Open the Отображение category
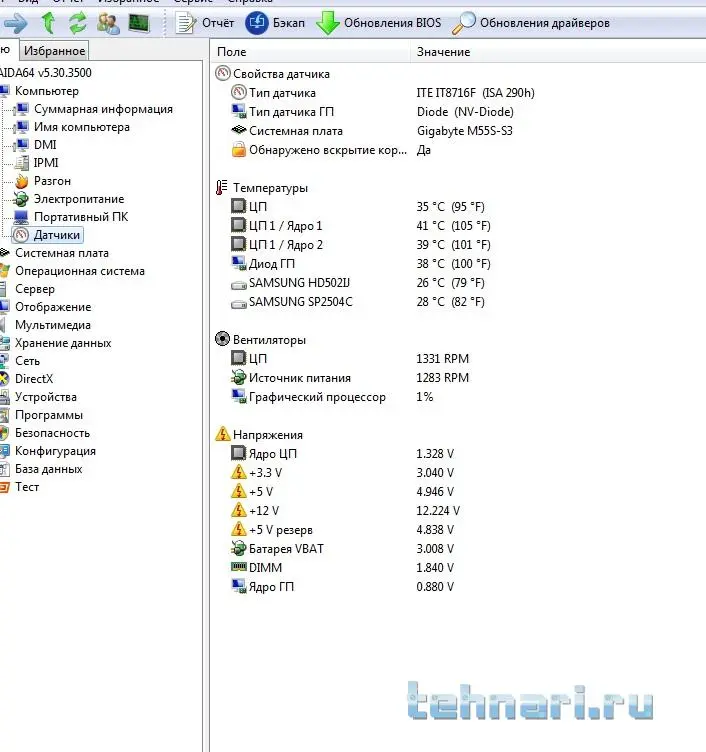706x752 pixels. [53, 307]
